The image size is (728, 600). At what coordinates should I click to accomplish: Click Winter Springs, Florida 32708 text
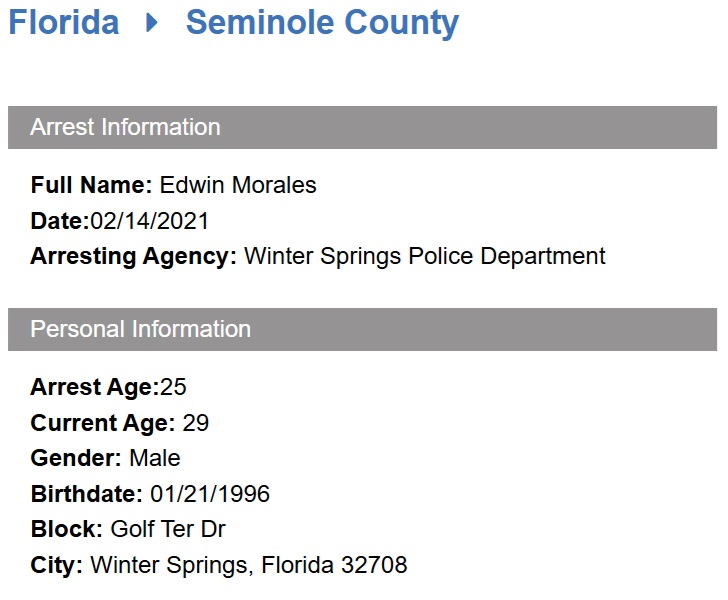coord(249,565)
